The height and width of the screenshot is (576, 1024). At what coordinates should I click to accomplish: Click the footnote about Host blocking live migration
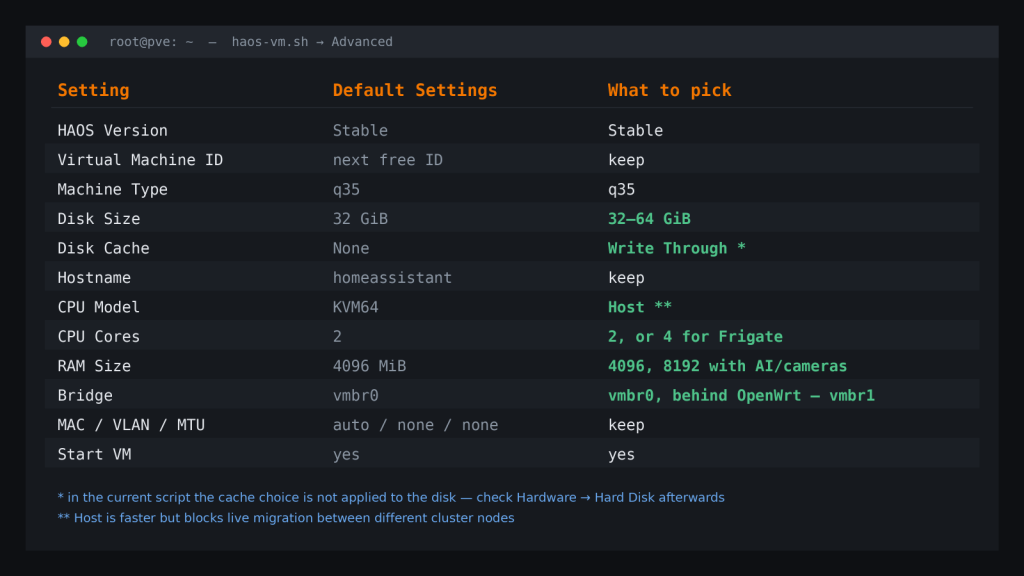(x=285, y=518)
